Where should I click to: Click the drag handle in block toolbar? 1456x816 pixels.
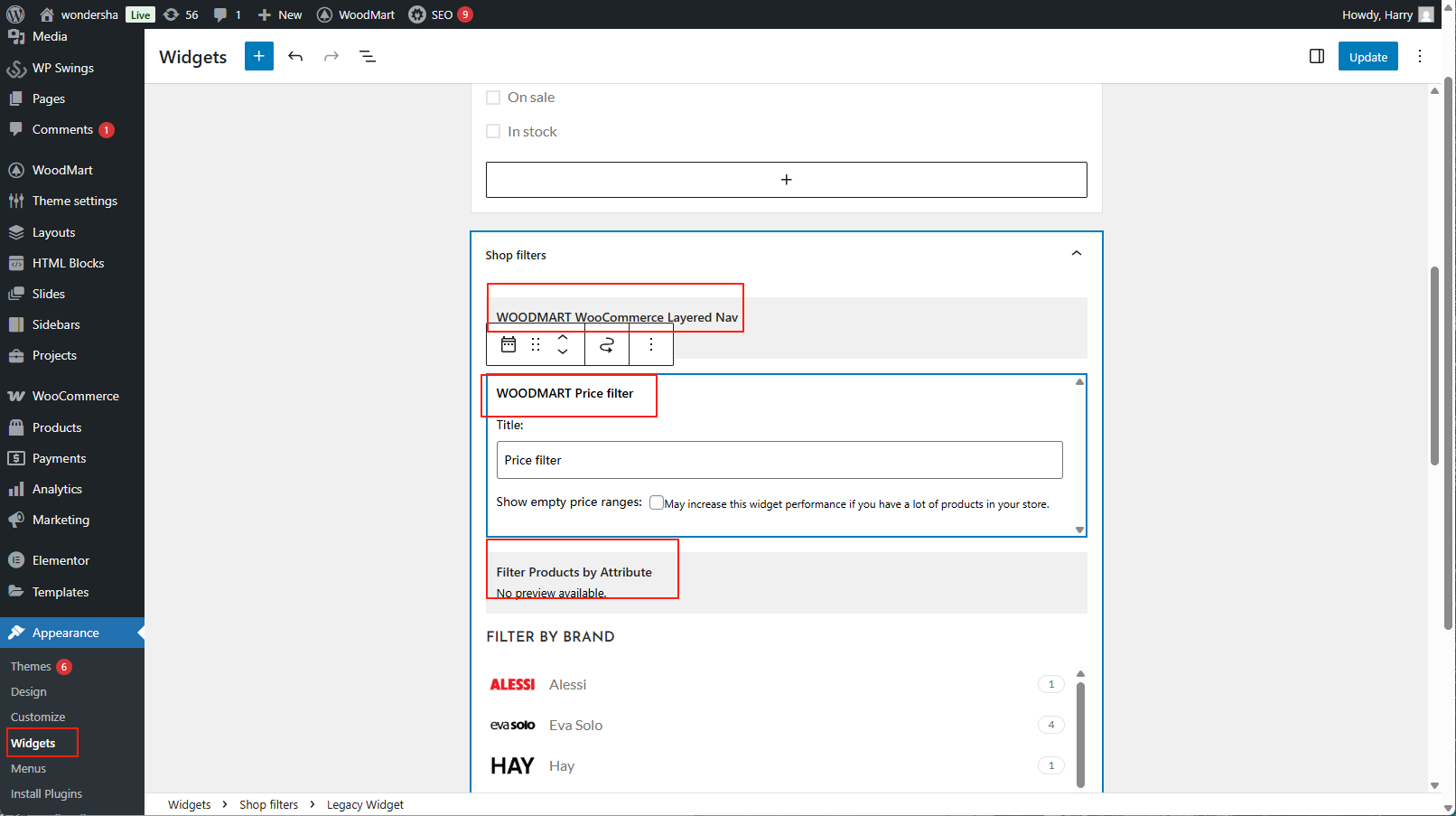(x=536, y=344)
